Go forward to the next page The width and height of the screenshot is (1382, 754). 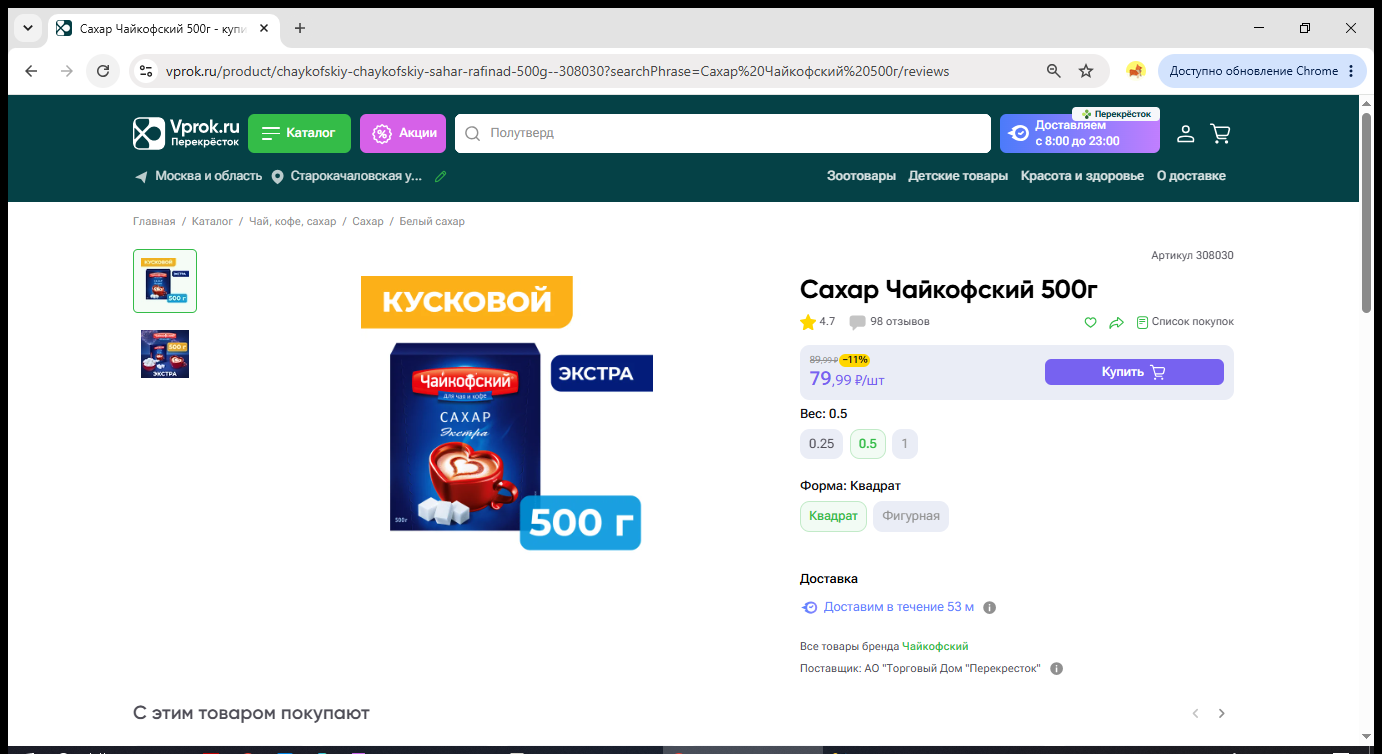coord(67,71)
